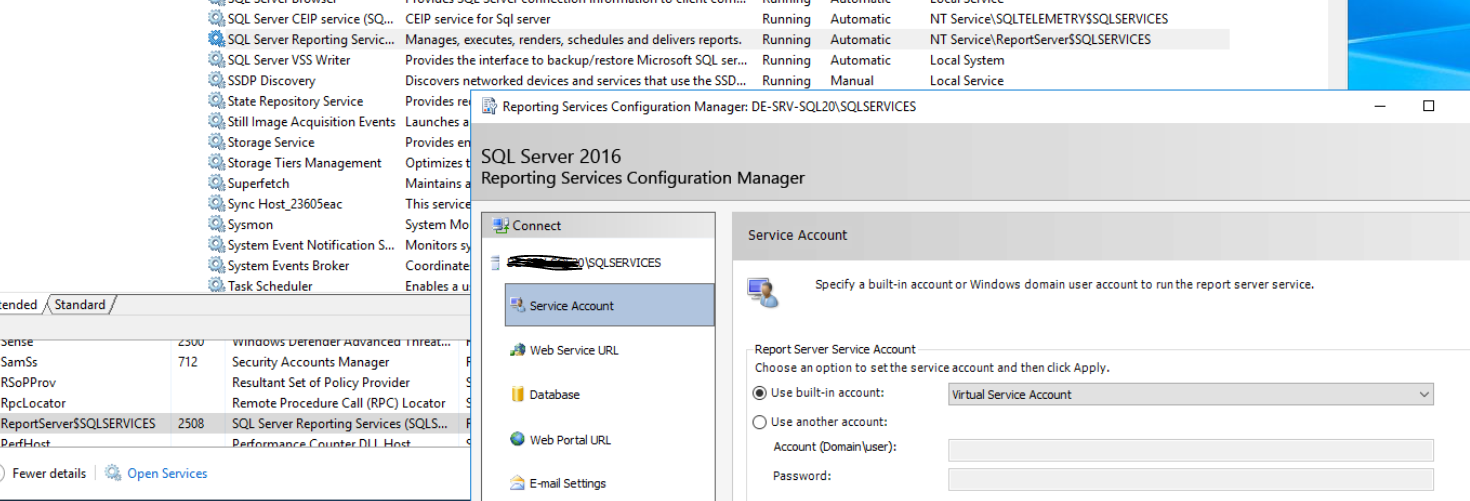1470x501 pixels.
Task: Select the Storage Tiers Management row
Action: pyautogui.click(x=338, y=162)
